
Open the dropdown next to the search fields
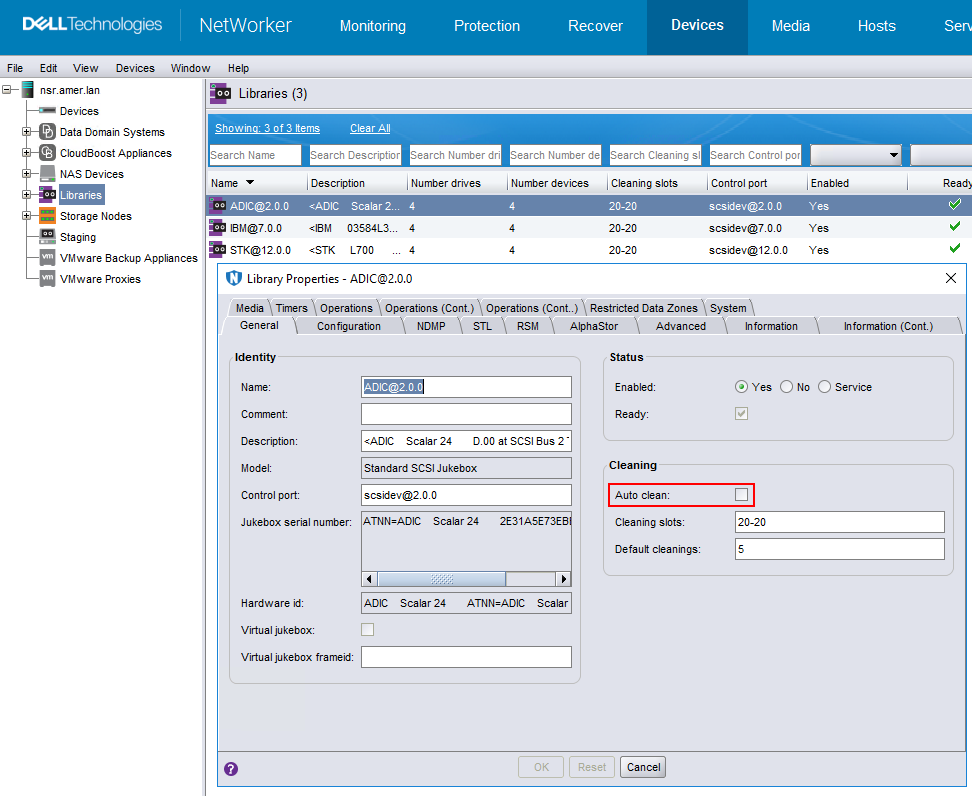(891, 155)
